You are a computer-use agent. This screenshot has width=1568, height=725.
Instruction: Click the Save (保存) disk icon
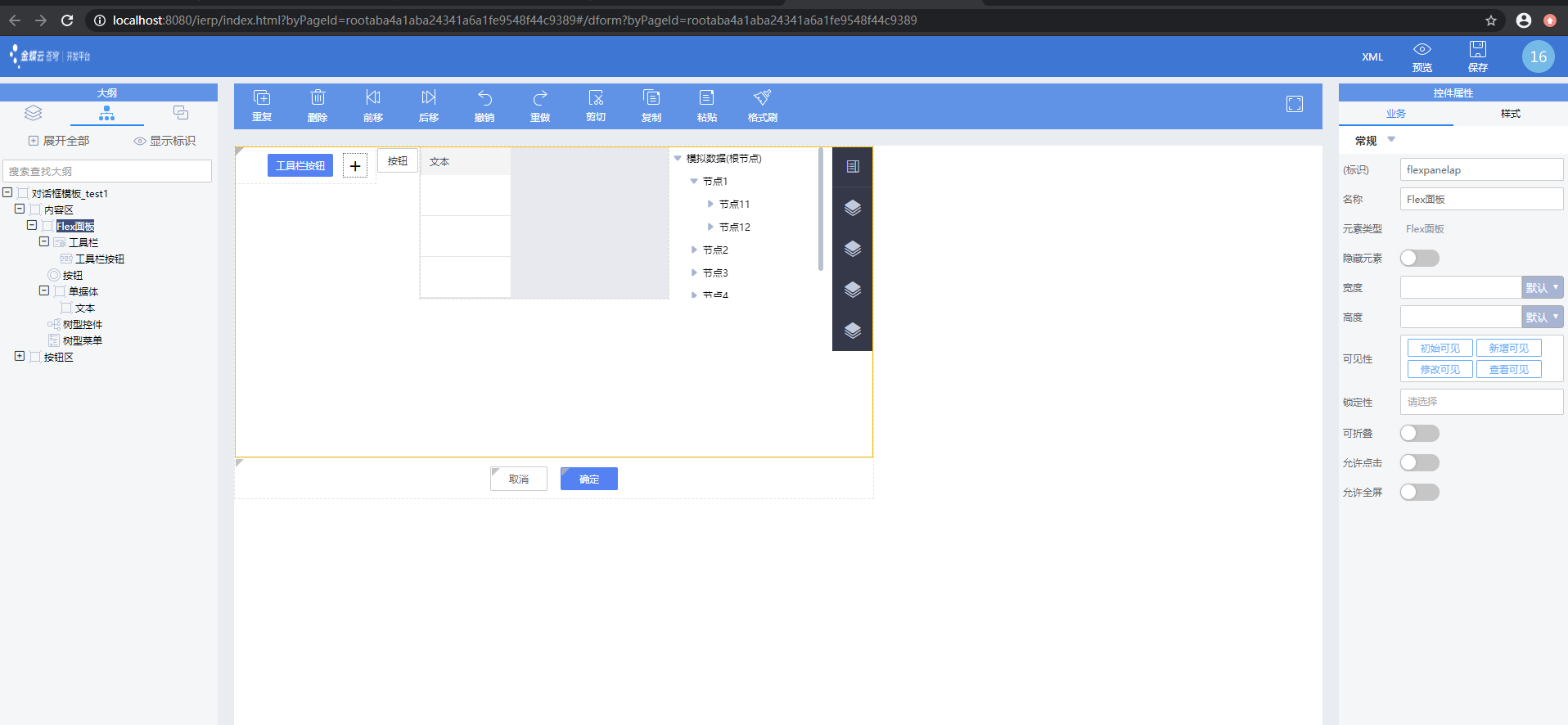point(1477,50)
